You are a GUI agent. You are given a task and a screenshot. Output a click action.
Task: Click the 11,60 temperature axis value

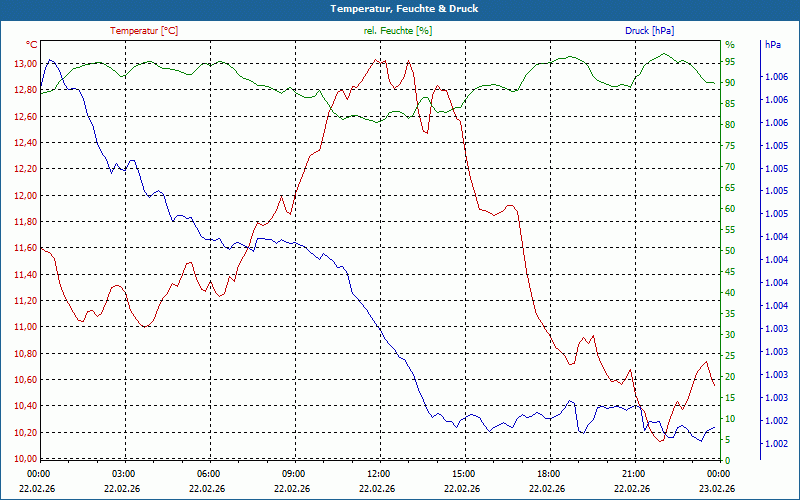(25, 248)
